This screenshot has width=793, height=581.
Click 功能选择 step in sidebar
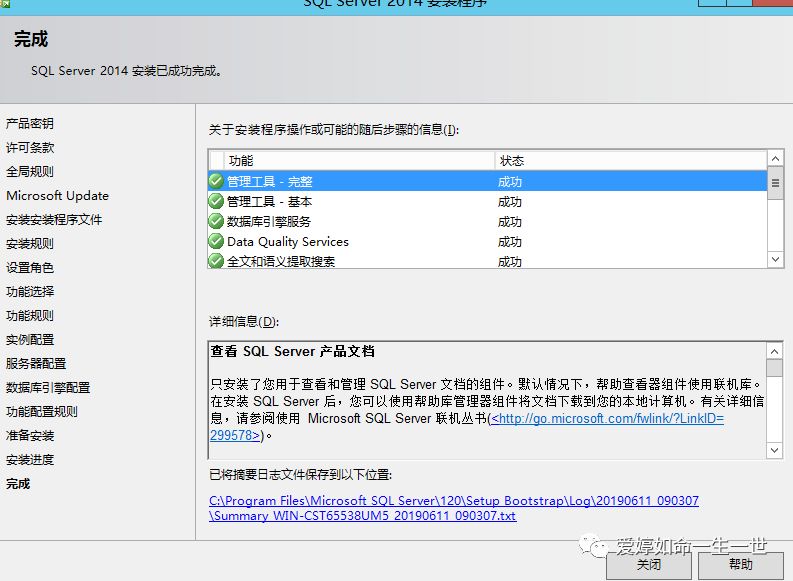click(29, 292)
